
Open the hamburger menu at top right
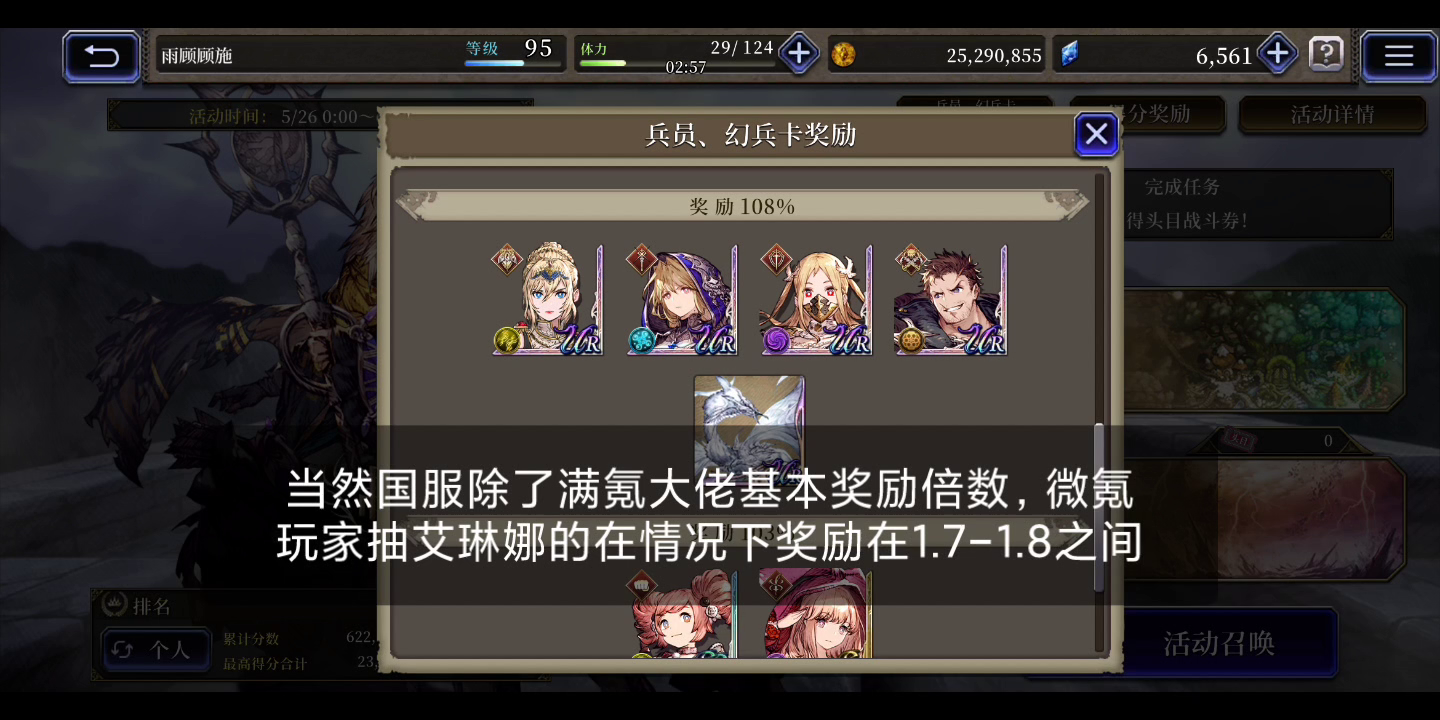[x=1398, y=56]
